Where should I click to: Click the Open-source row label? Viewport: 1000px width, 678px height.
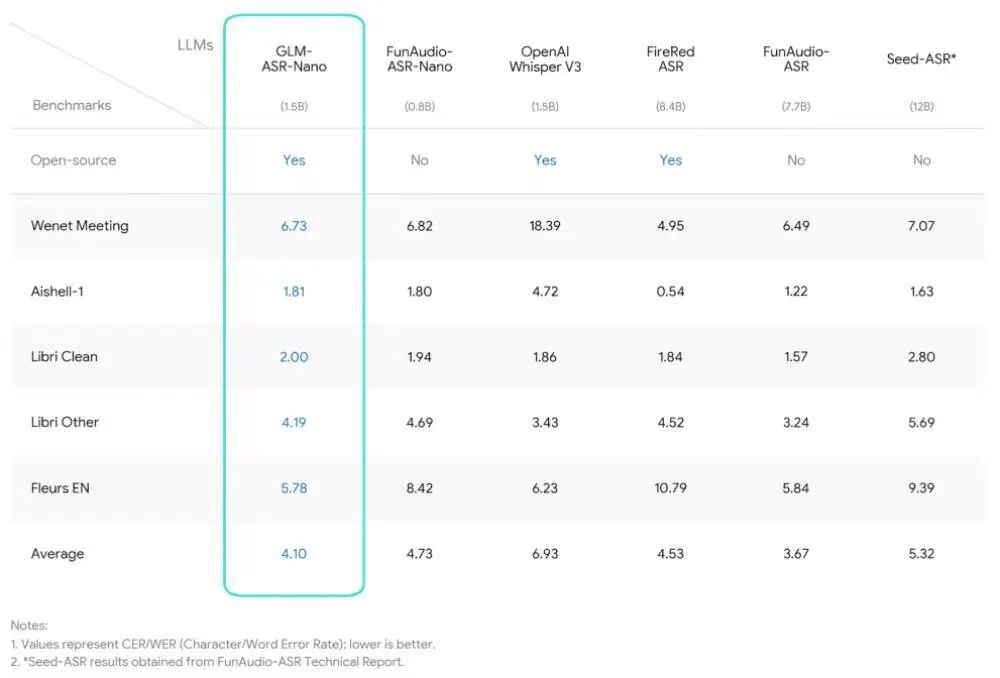[x=73, y=160]
